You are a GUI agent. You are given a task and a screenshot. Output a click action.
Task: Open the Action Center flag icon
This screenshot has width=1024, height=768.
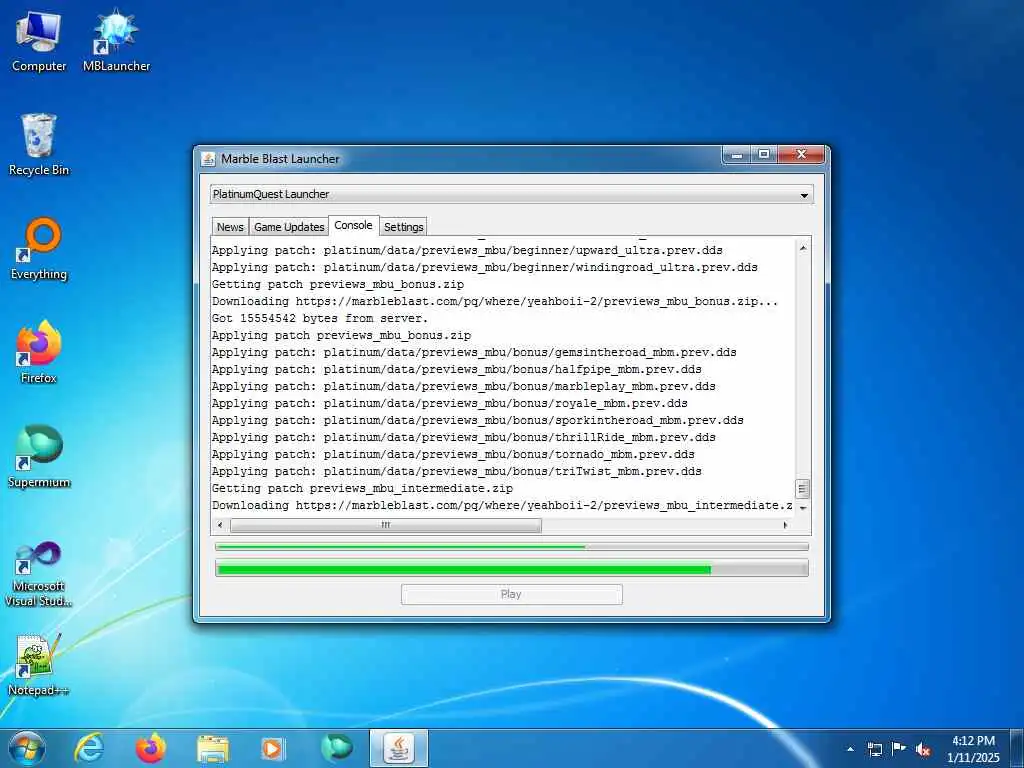(x=899, y=748)
